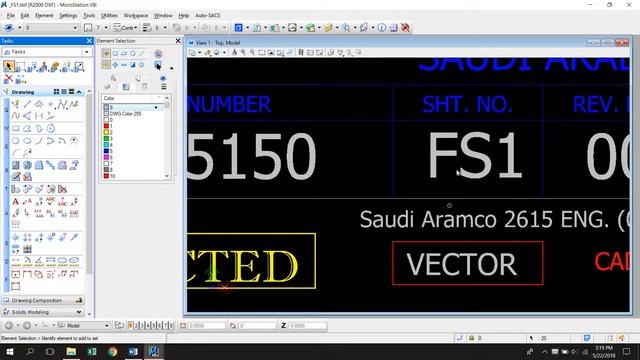The width and height of the screenshot is (640, 360).
Task: Collapse the Drawing task group
Action: [x=79, y=92]
